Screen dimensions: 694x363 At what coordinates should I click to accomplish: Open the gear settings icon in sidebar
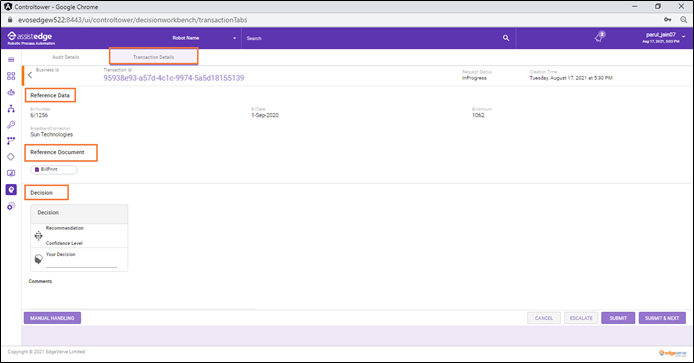click(x=11, y=206)
